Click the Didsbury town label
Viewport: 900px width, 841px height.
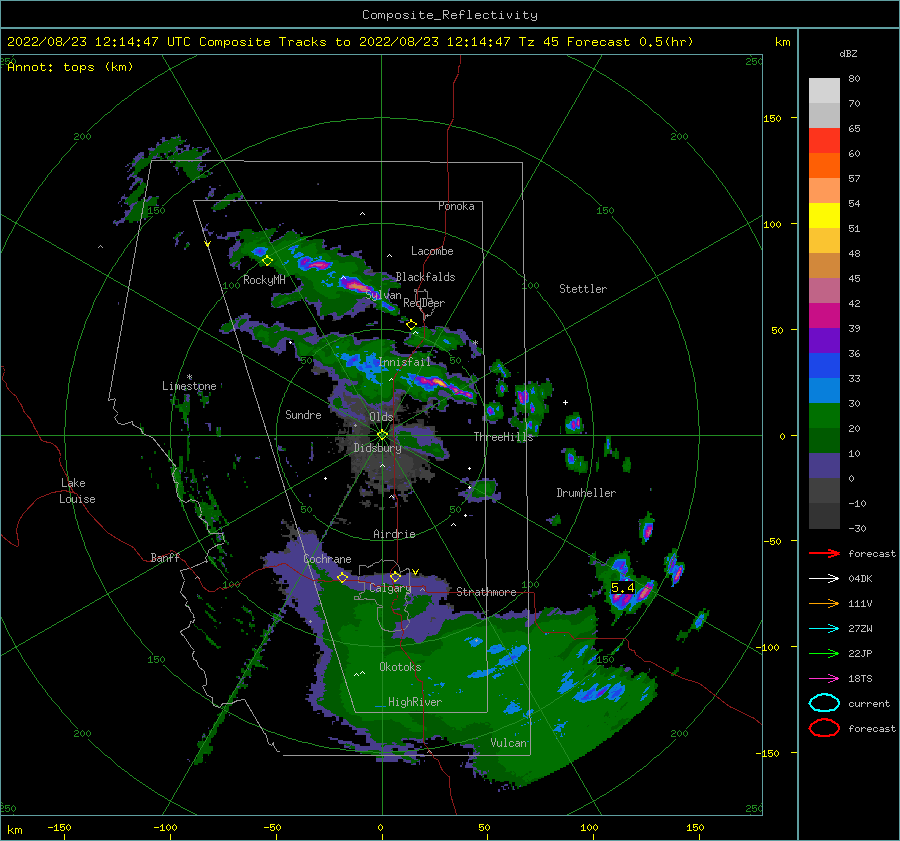377,448
